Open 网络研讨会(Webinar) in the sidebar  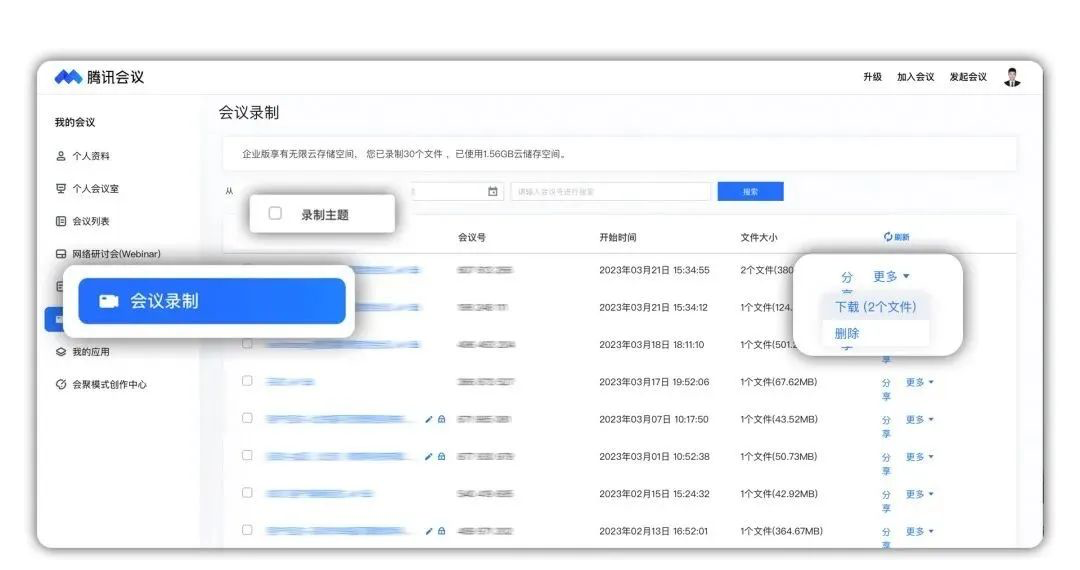point(108,254)
